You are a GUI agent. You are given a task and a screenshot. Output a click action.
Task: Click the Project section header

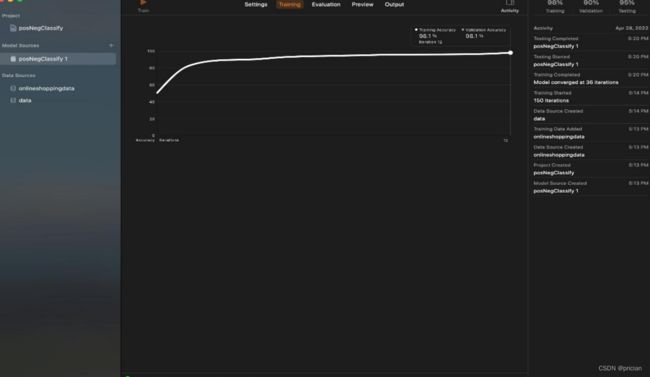pyautogui.click(x=11, y=16)
